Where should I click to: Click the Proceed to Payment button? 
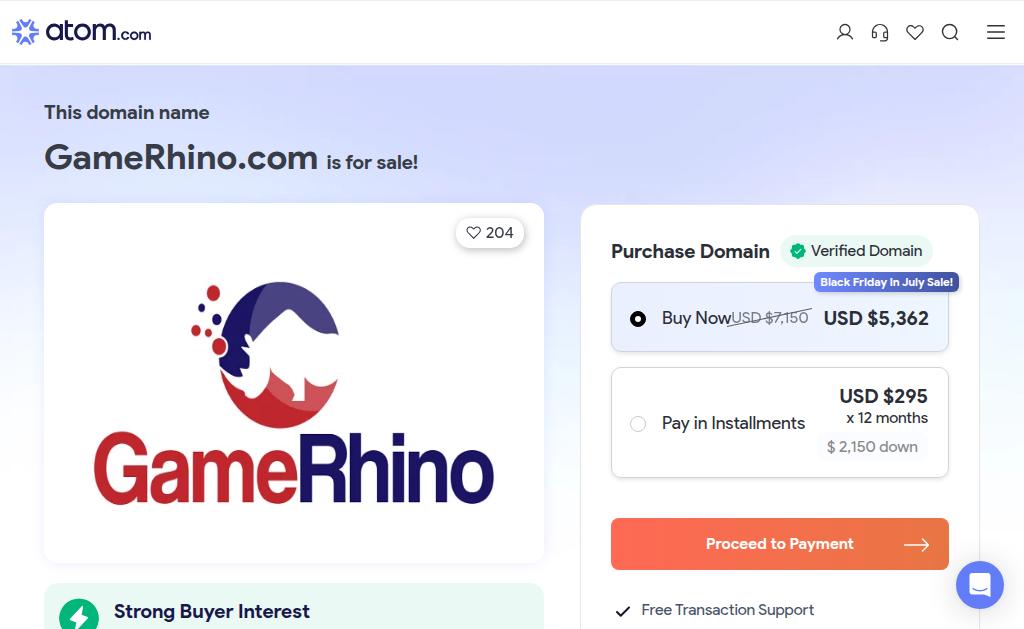[780, 544]
